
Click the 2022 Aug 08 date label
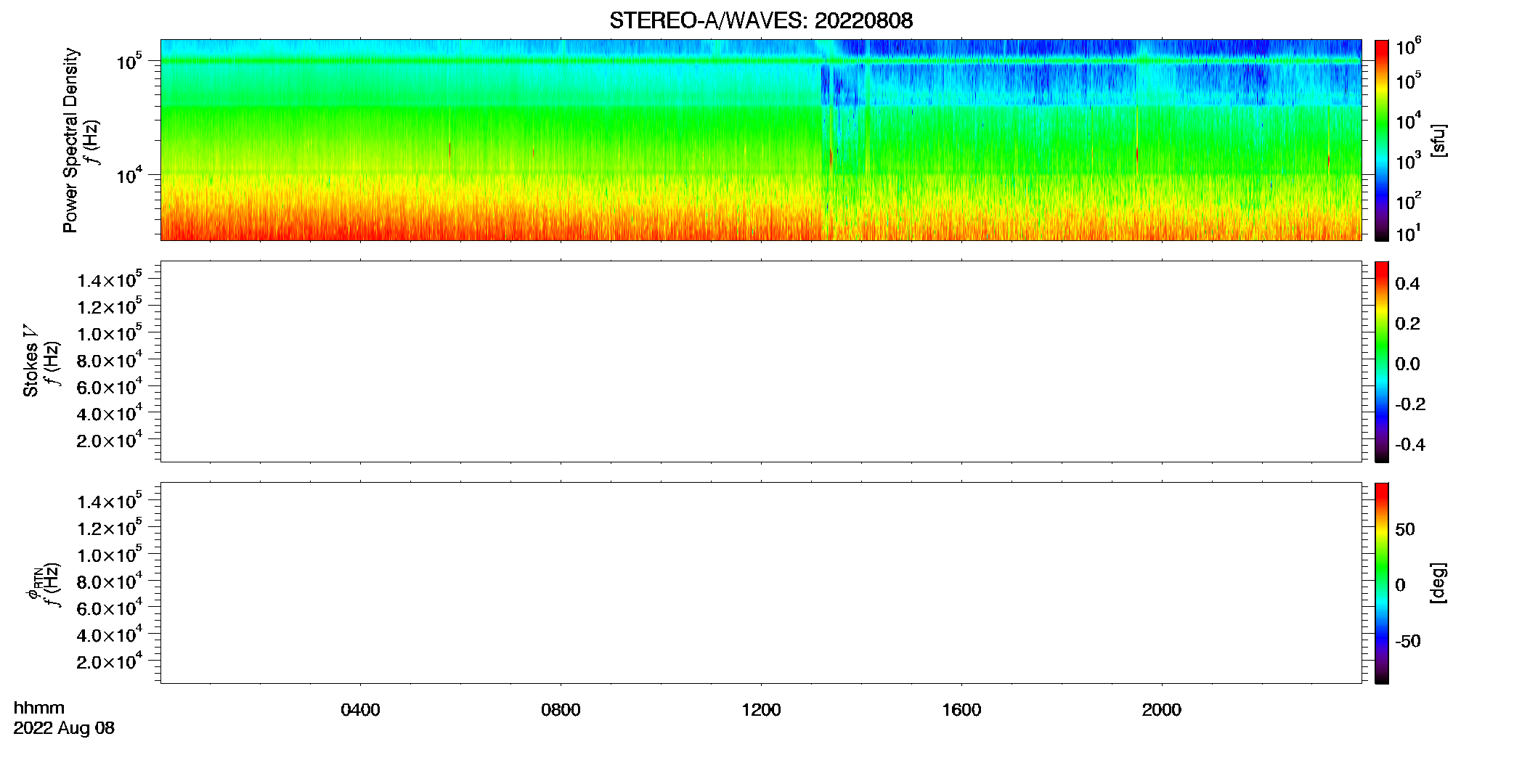[x=64, y=728]
